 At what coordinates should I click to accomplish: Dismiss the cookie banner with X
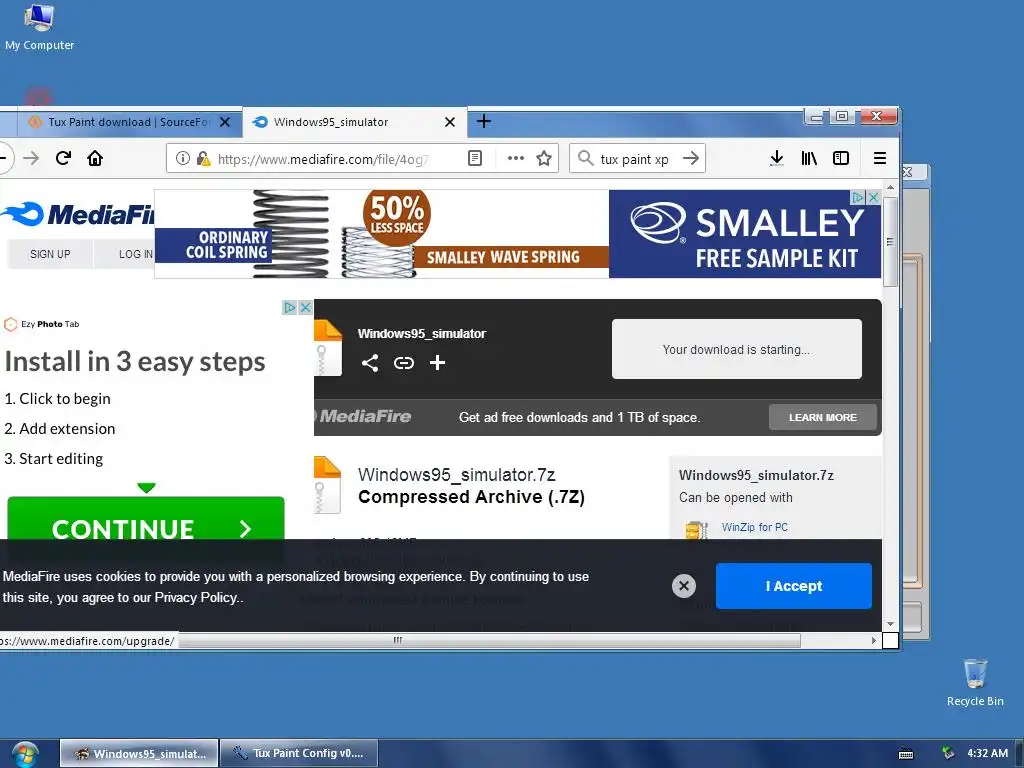pos(684,586)
